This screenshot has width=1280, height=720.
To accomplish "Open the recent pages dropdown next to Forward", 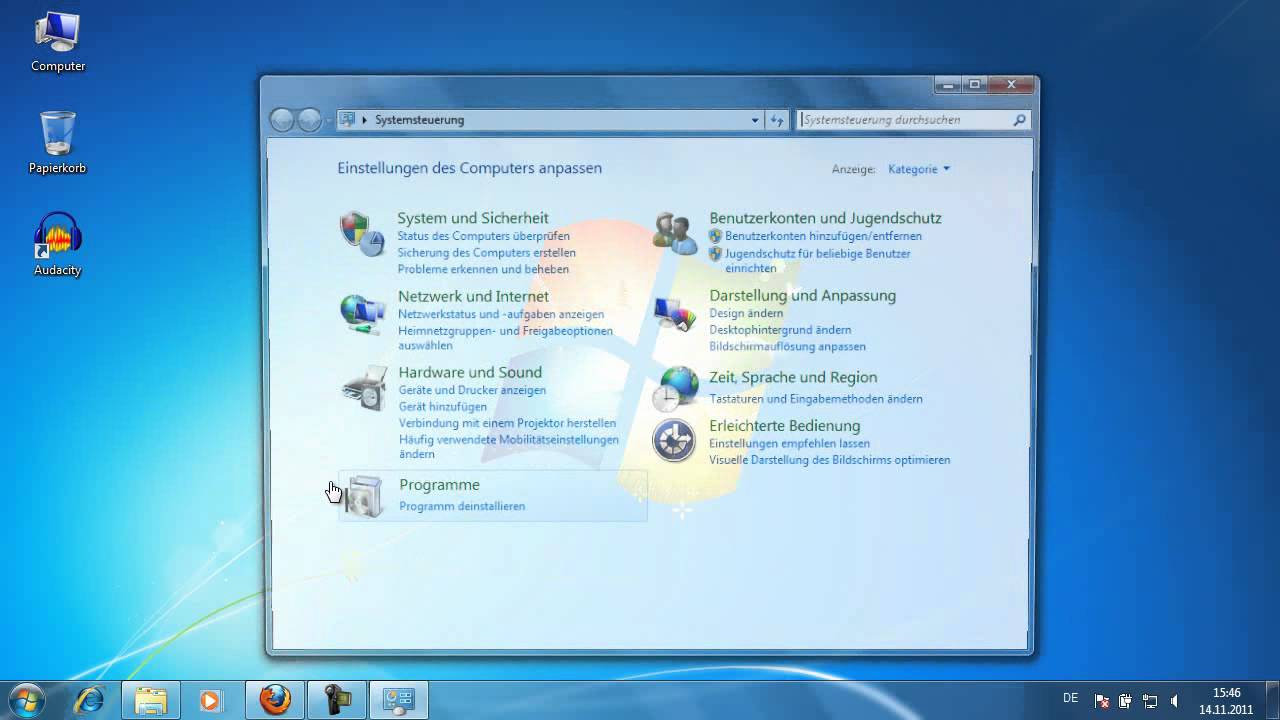I will 329,120.
